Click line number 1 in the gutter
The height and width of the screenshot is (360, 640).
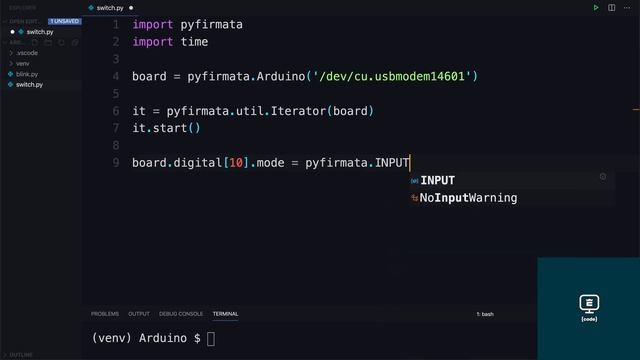click(x=116, y=24)
